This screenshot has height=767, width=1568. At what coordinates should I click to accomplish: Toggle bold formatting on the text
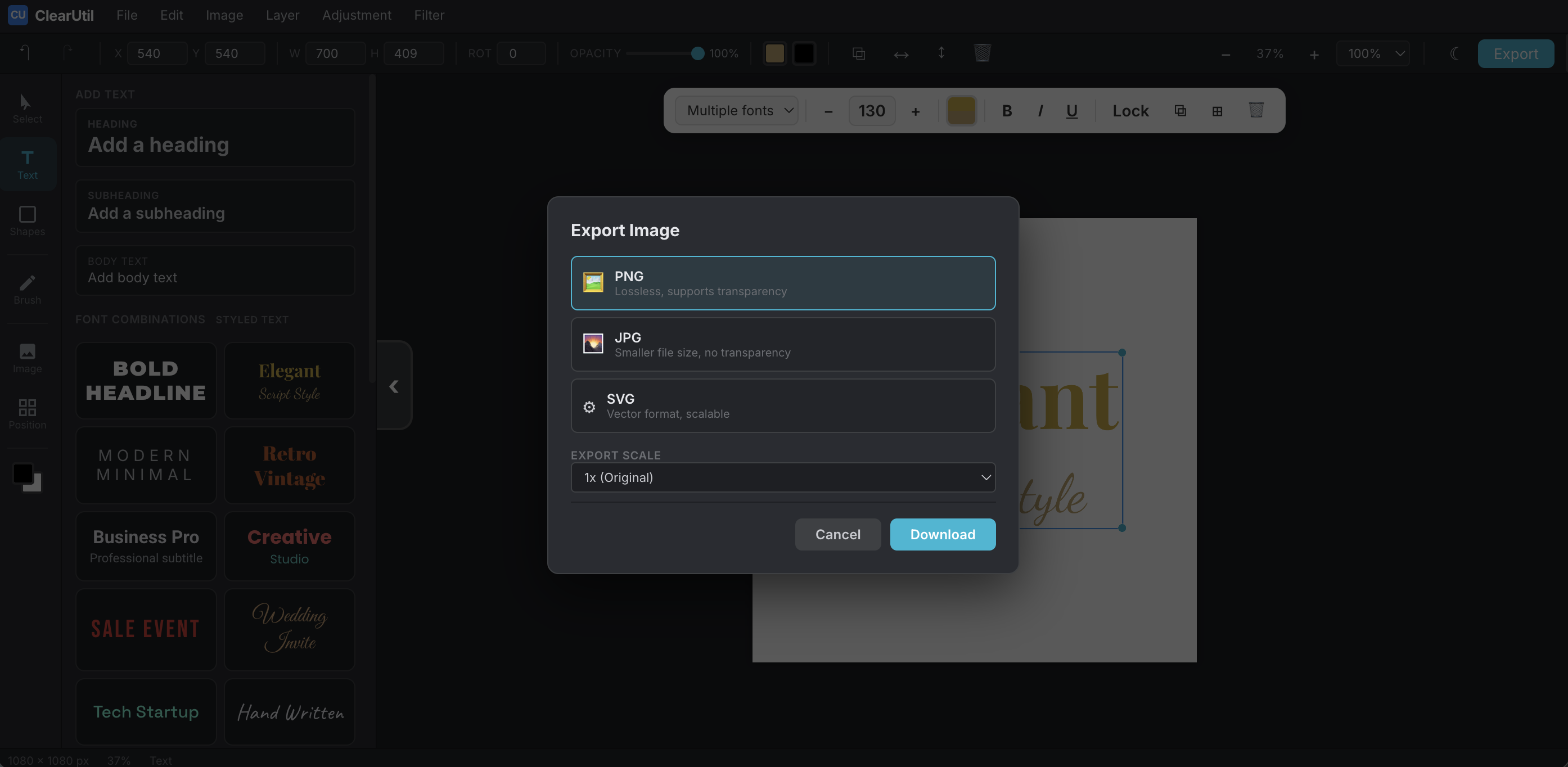coord(1007,110)
